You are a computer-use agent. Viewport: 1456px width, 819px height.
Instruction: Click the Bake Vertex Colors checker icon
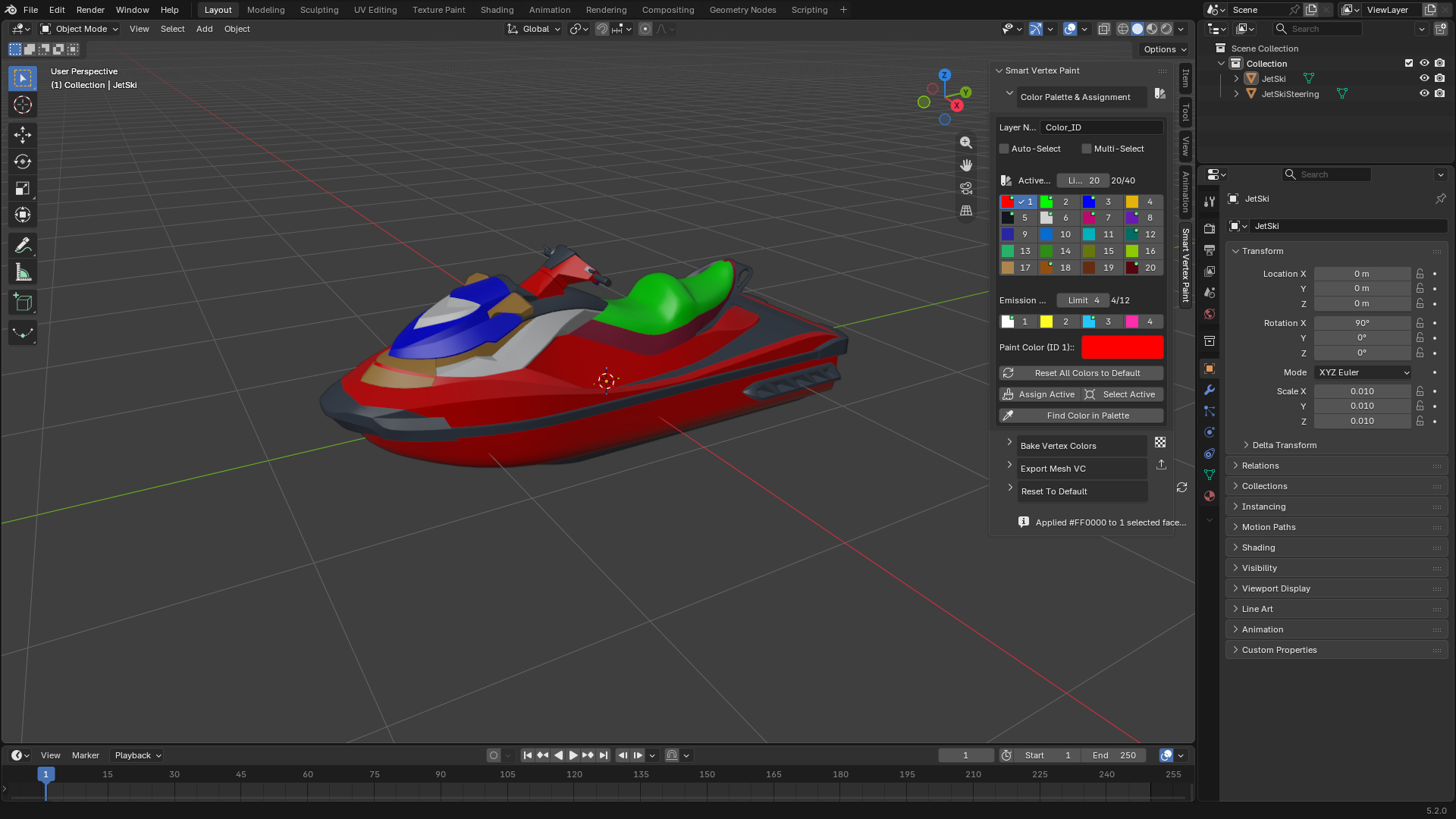[1160, 442]
